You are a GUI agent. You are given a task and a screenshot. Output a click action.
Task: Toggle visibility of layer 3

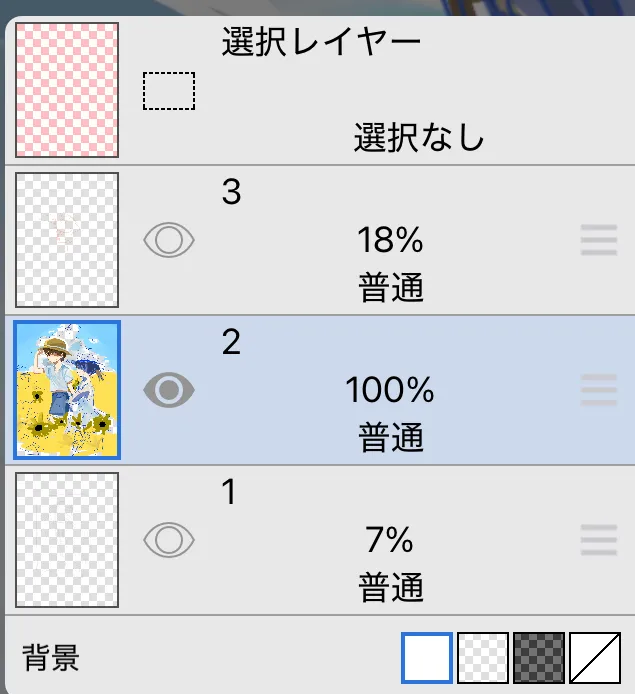169,240
